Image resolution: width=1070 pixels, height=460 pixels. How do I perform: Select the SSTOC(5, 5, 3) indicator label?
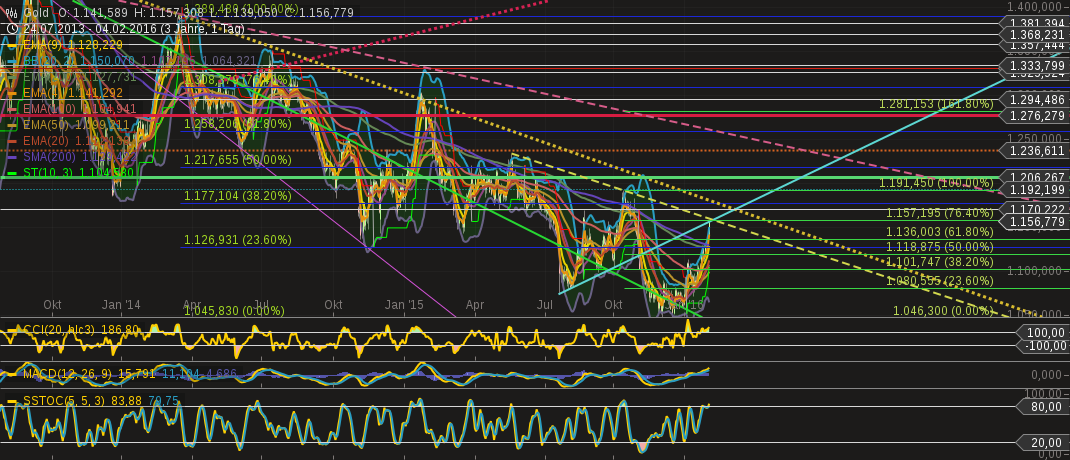pos(64,400)
